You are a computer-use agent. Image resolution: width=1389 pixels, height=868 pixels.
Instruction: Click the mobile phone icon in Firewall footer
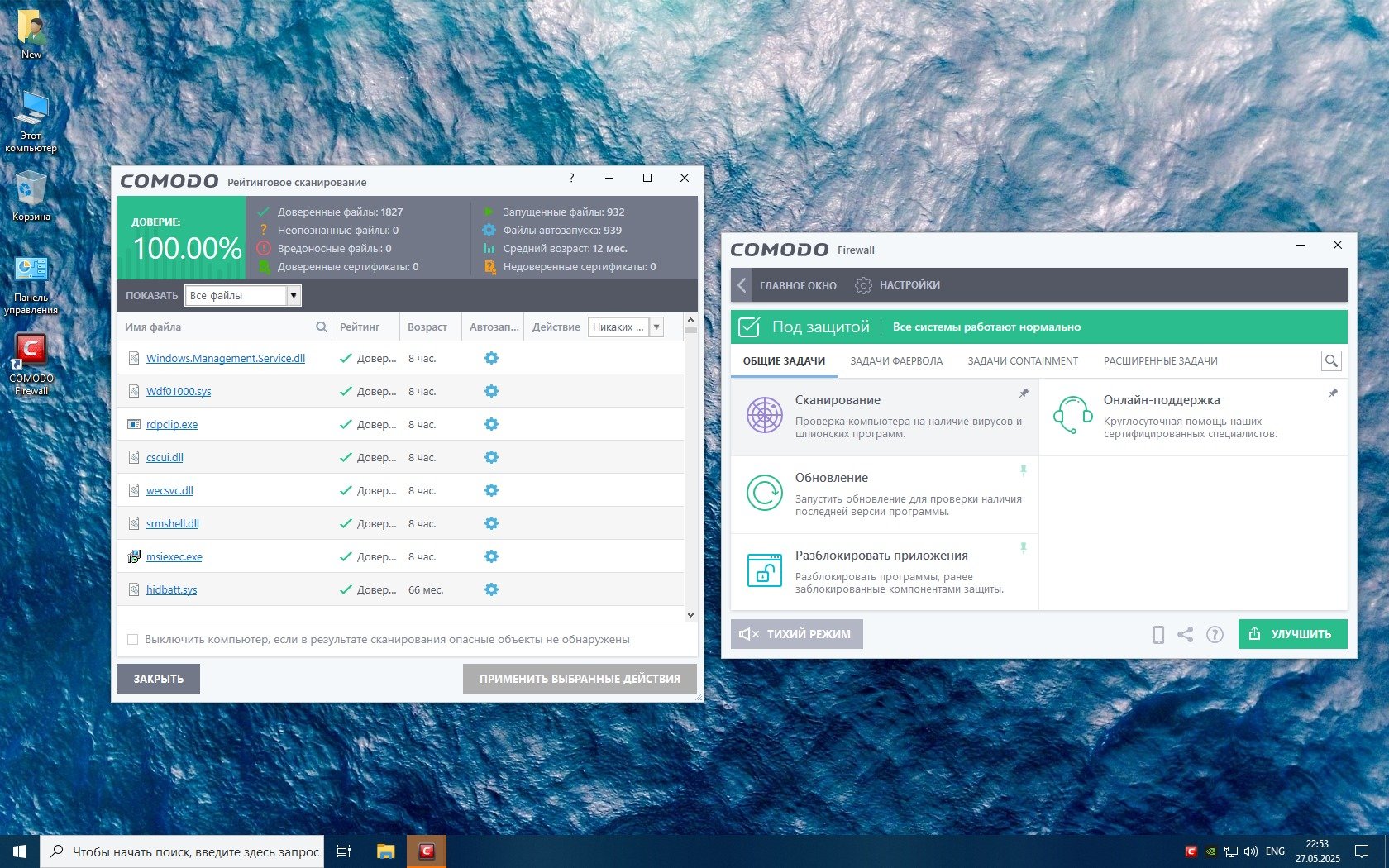1158,634
